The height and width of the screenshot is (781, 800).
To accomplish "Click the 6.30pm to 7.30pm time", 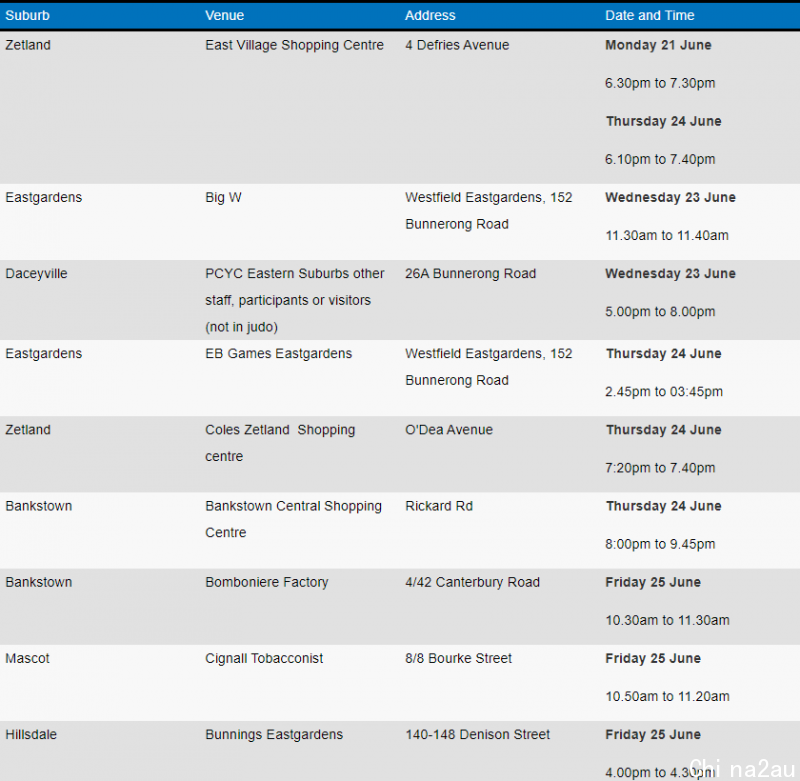I will pos(660,83).
